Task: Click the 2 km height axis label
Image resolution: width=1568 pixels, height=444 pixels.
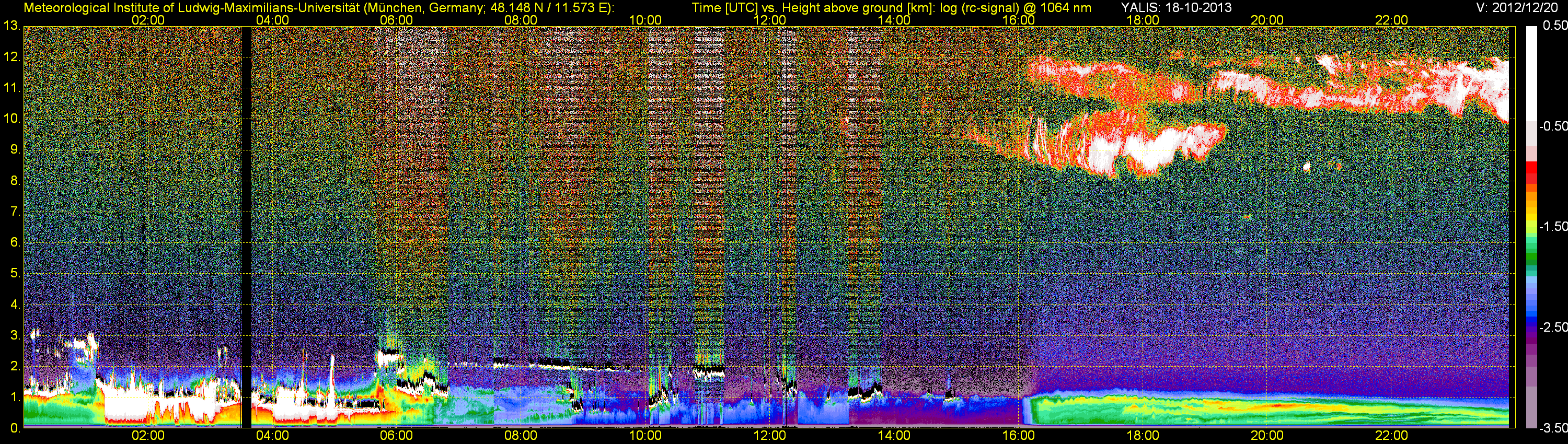Action: [15, 366]
